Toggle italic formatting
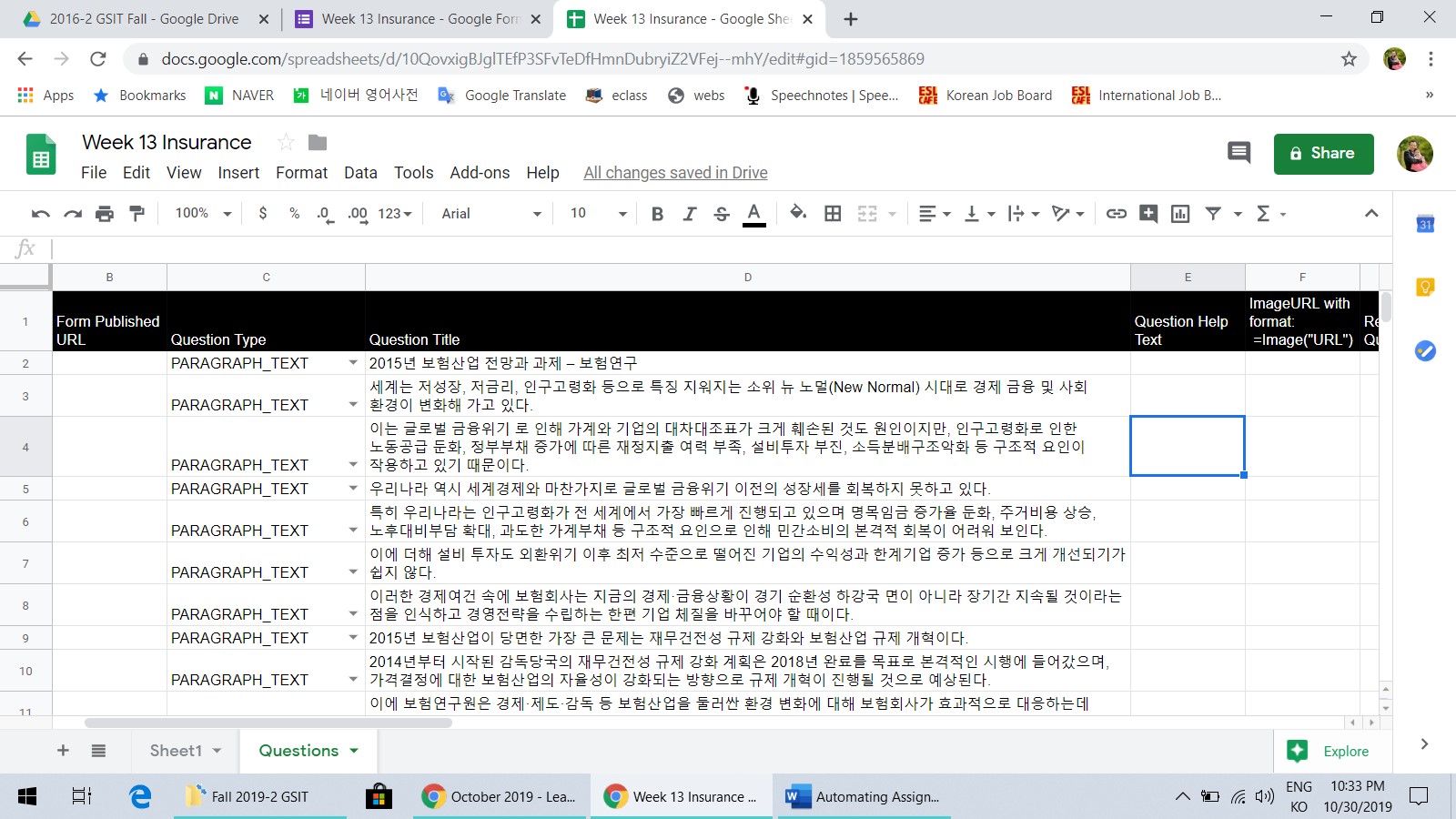This screenshot has width=1456, height=819. (x=689, y=214)
